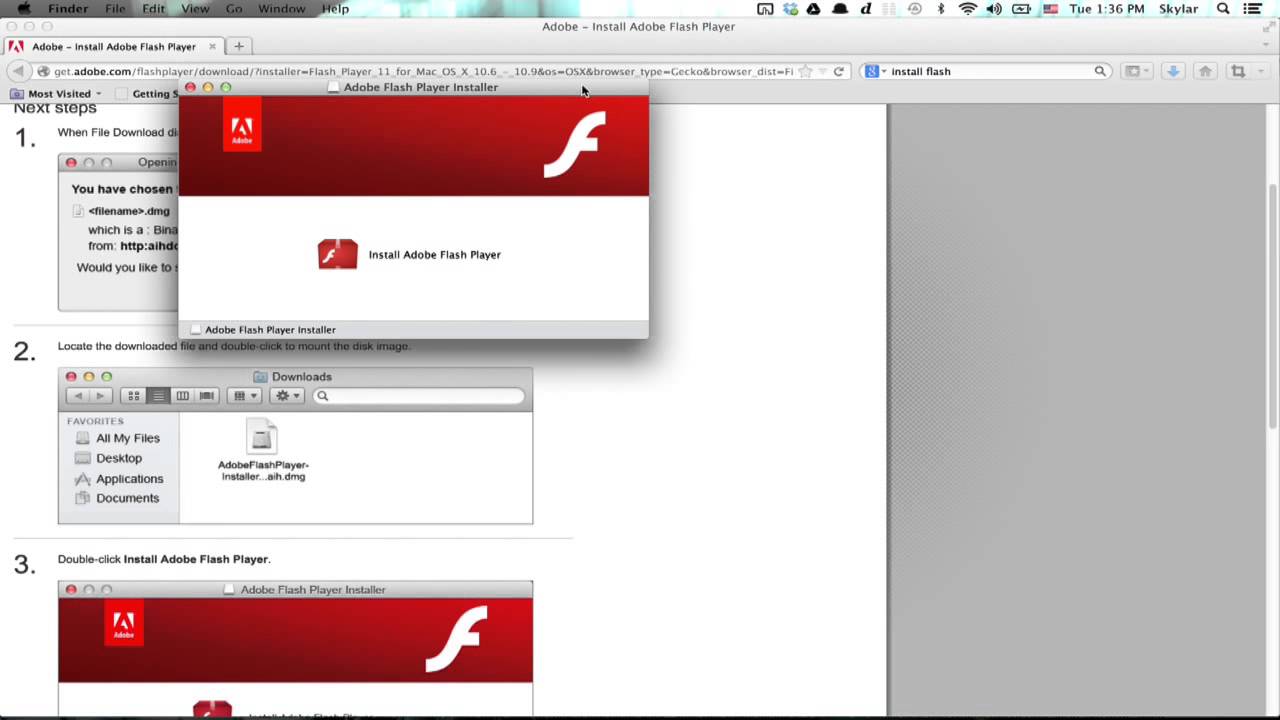1280x720 pixels.
Task: Click the Flash logo in installer banner
Action: 575,145
